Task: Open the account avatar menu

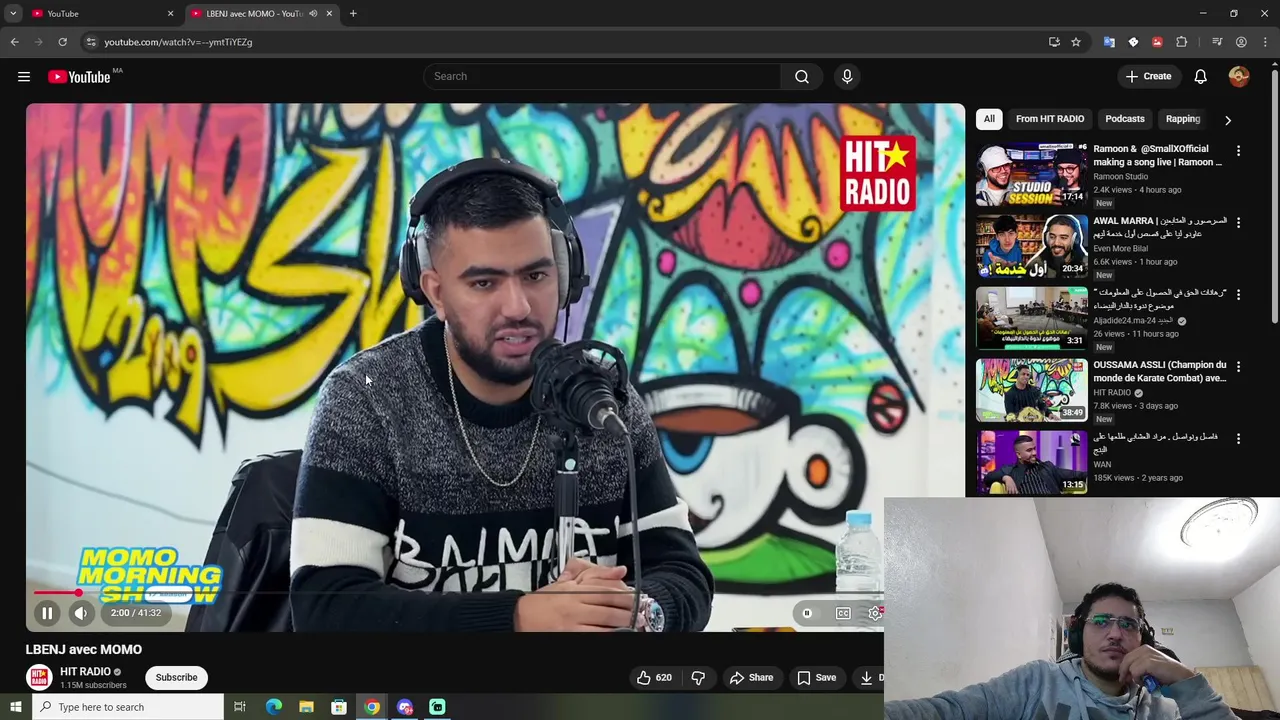Action: [x=1239, y=76]
